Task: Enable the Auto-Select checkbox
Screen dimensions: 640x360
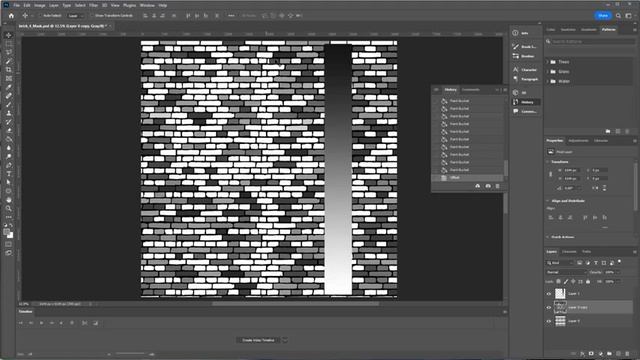Action: point(40,16)
